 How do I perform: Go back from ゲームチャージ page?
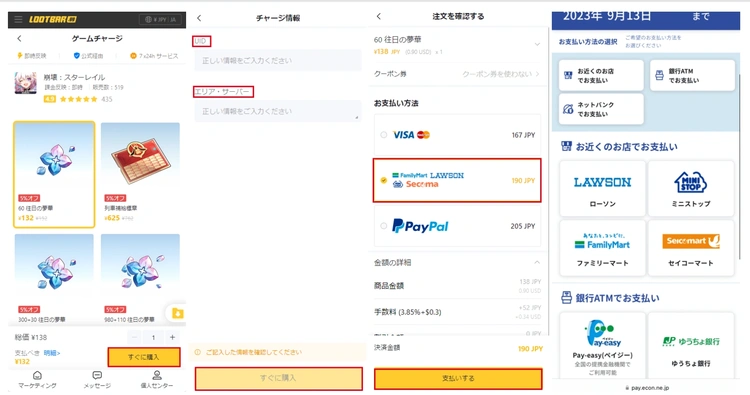coord(19,38)
